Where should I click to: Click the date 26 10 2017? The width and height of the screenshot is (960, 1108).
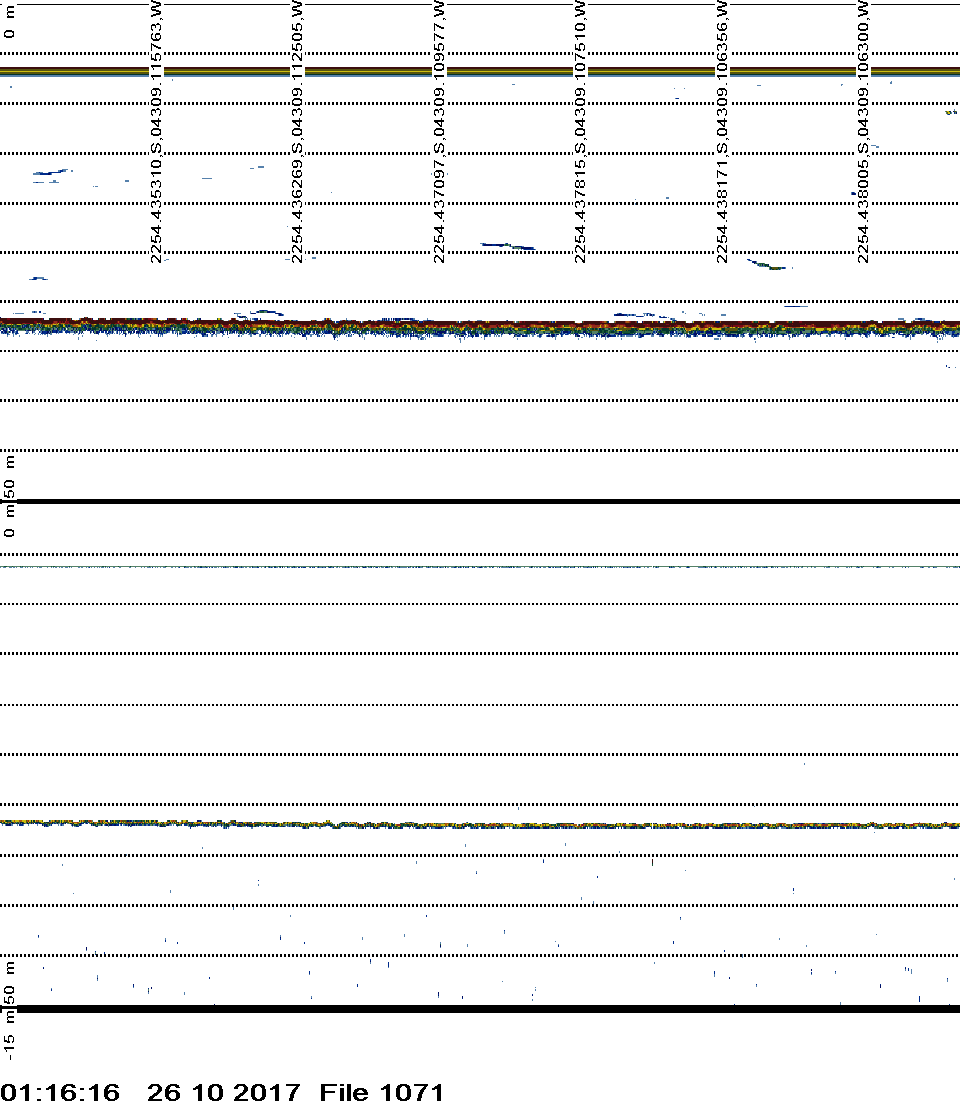coord(222,1092)
